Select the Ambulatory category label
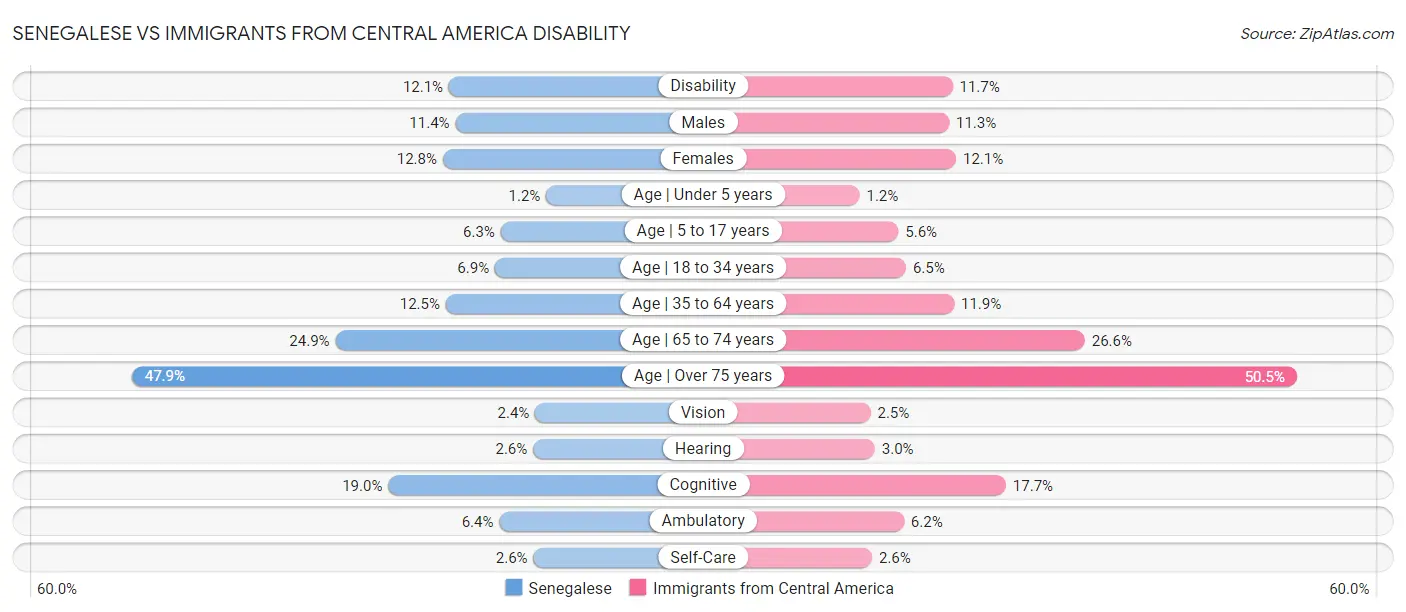This screenshot has height=612, width=1406. click(x=703, y=521)
